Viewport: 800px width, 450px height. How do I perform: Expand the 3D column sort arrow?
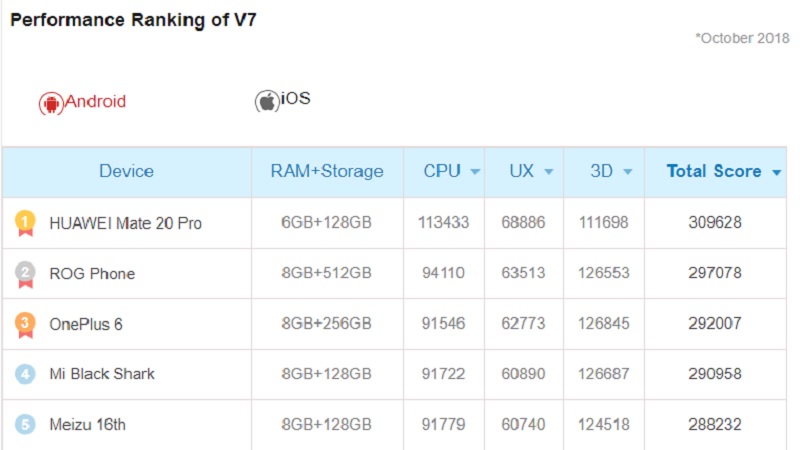(x=628, y=172)
